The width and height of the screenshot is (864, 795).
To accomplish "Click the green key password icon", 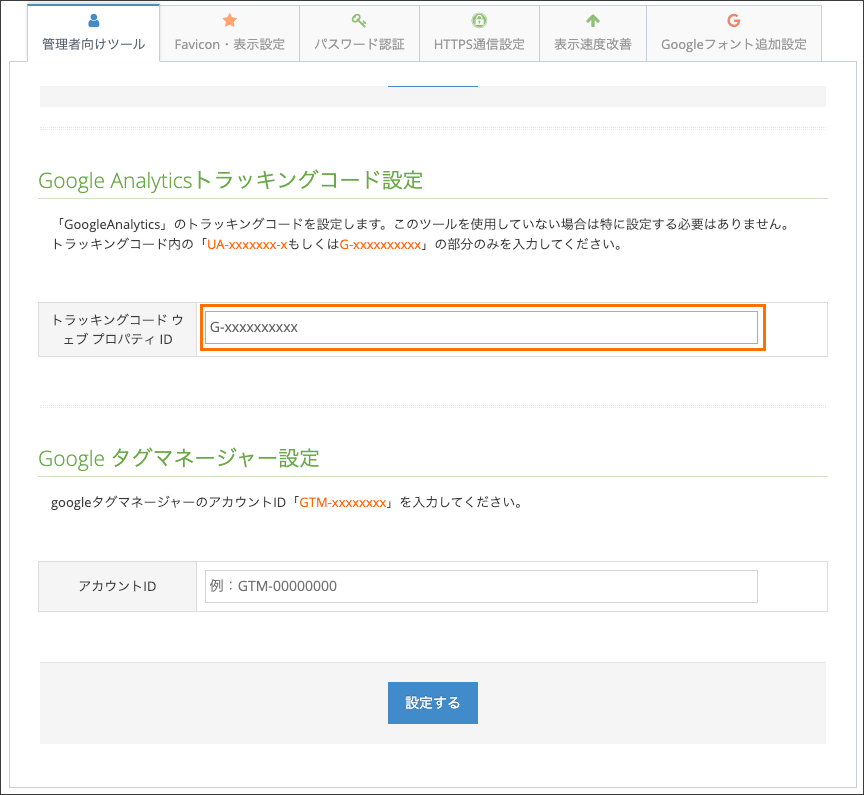I will (359, 20).
